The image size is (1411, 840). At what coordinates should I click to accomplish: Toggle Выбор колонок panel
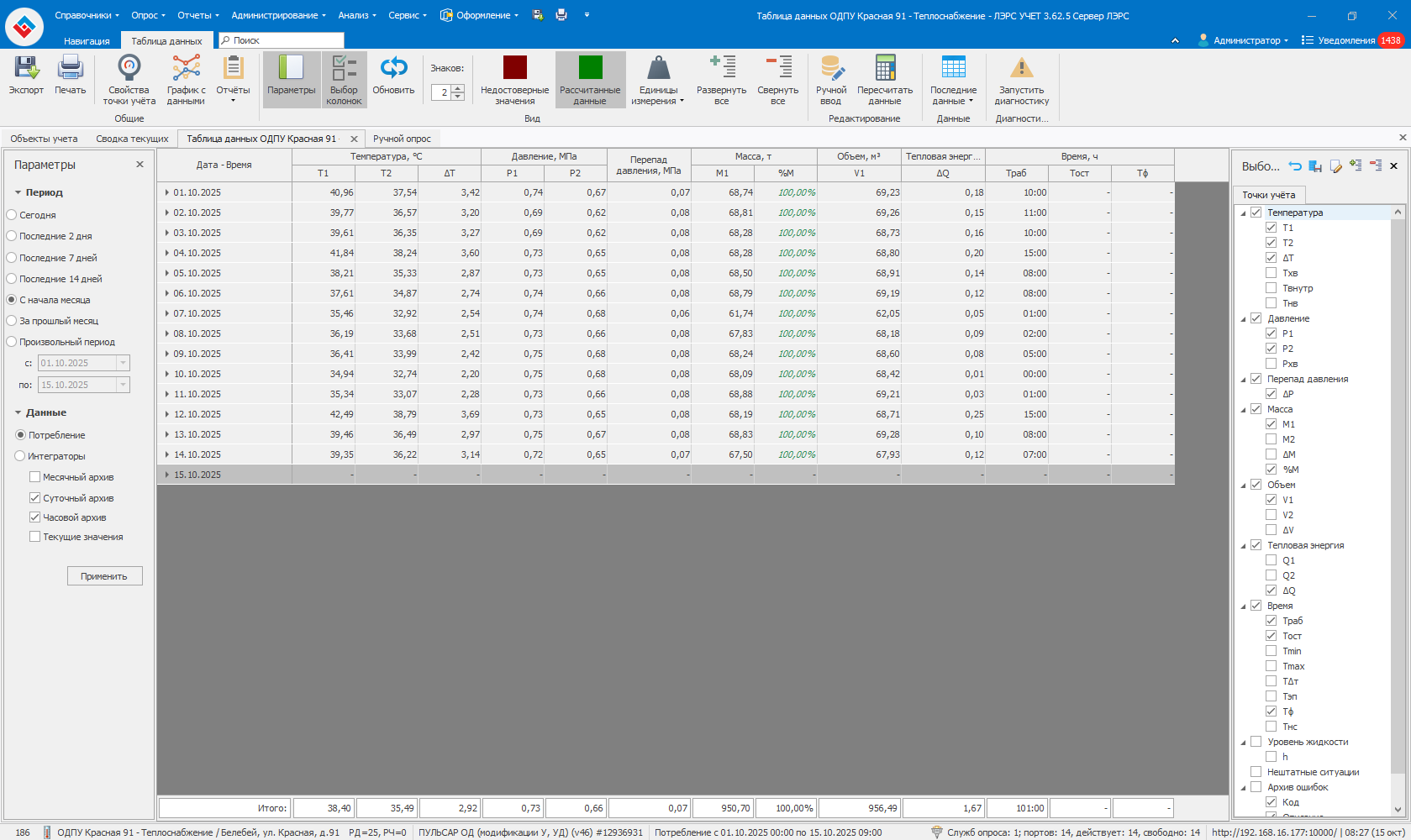click(344, 69)
